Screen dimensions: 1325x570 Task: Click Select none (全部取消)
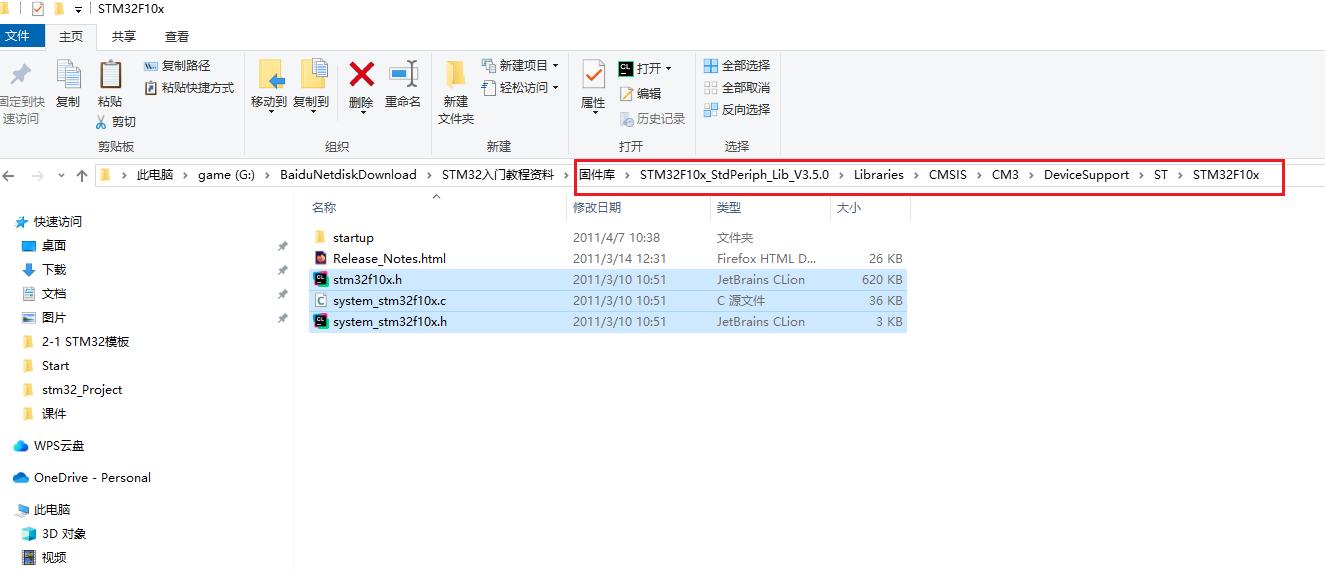click(736, 88)
